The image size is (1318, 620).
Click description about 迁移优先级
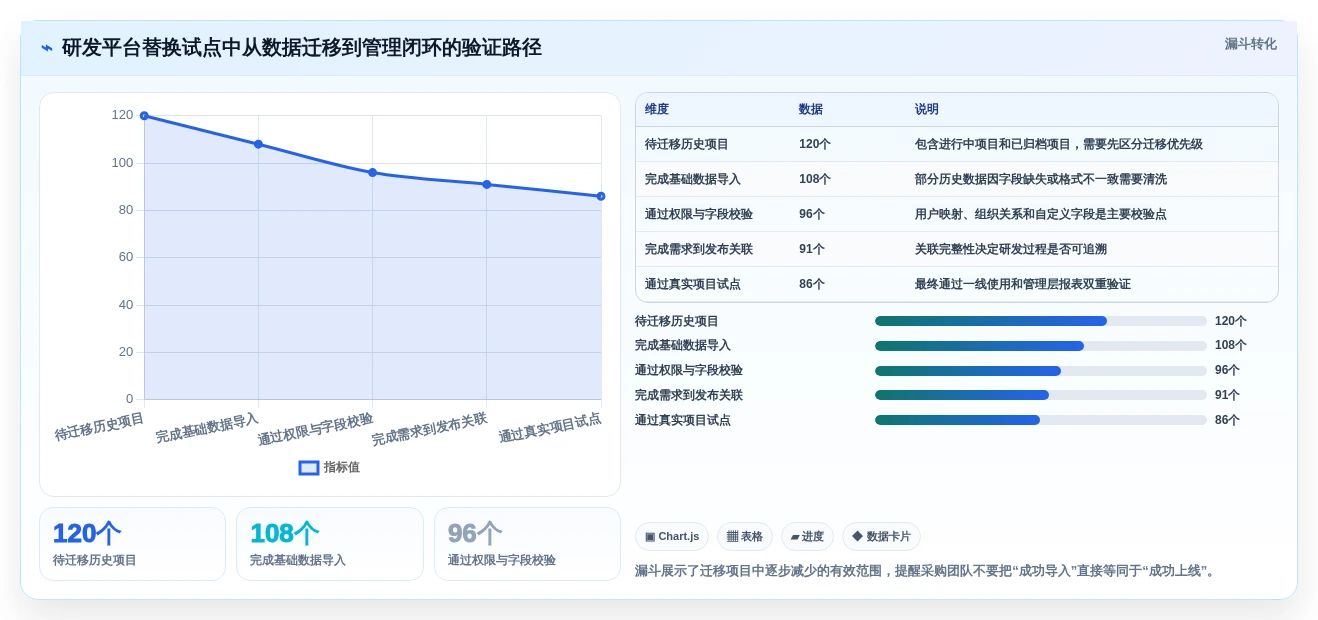tap(1059, 144)
